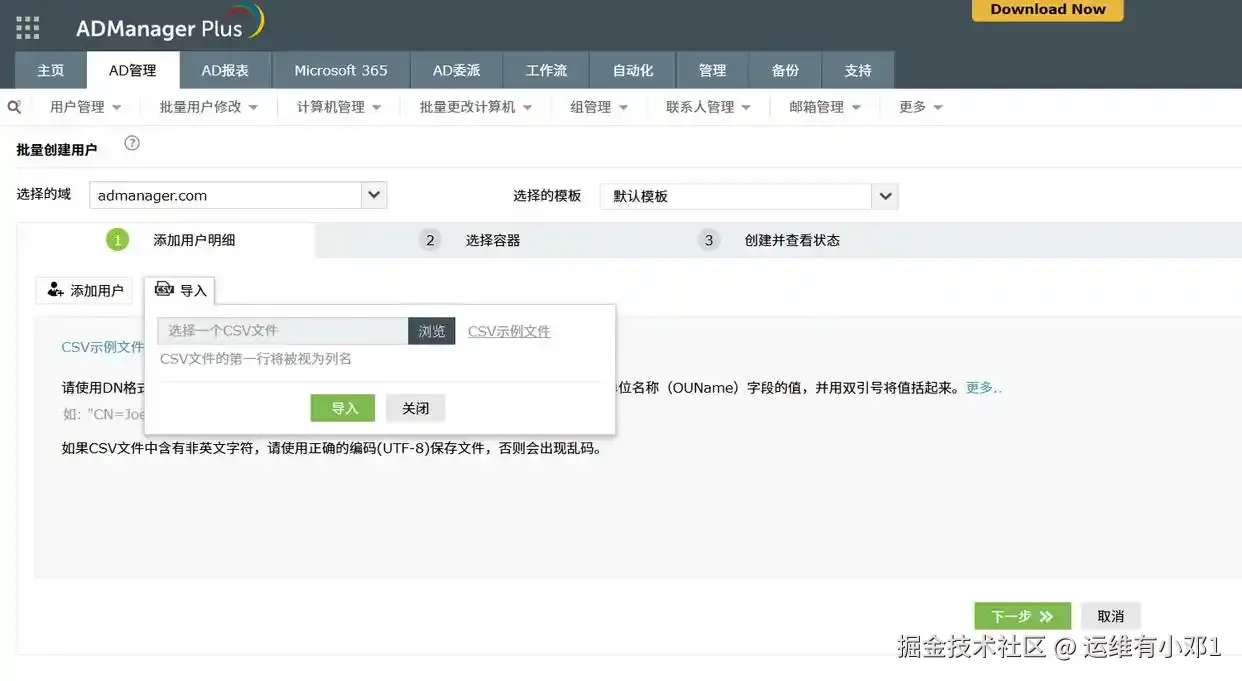Screen dimensions: 1242x681
Task: Switch to the 工作流 tab
Action: coord(546,70)
